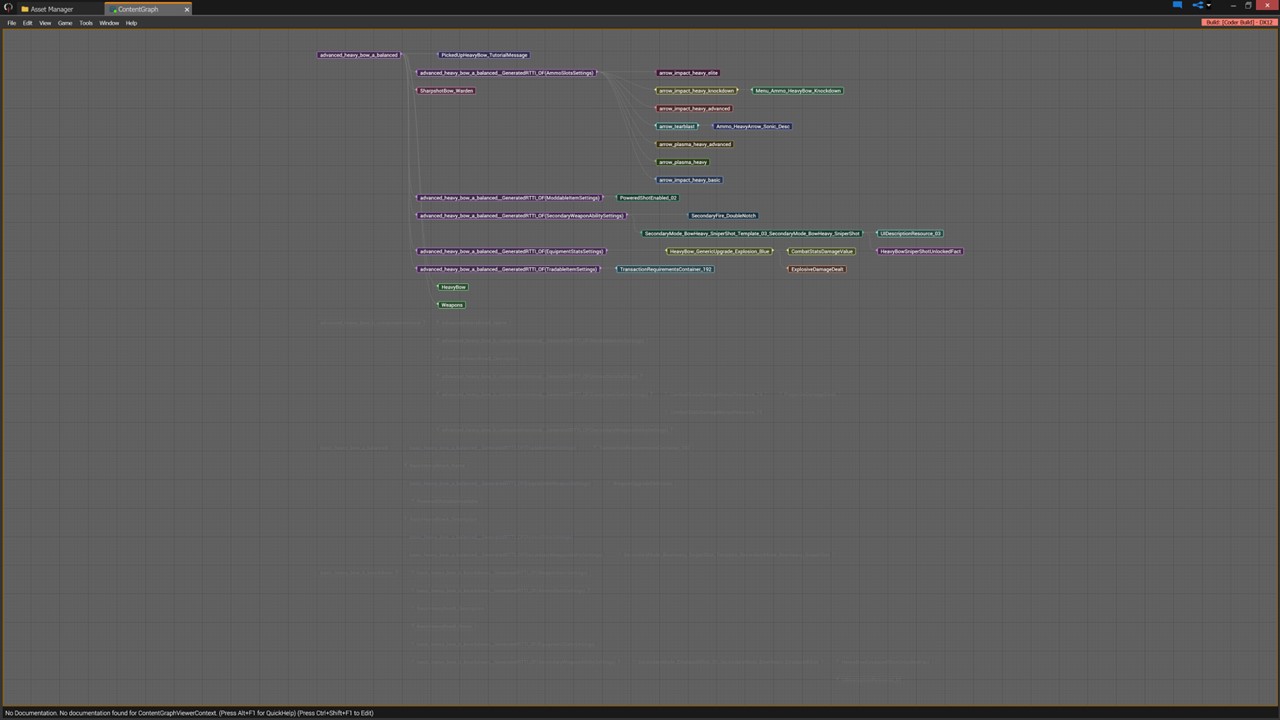Image resolution: width=1280 pixels, height=720 pixels.
Task: Restore down the editor window
Action: [x=1248, y=5]
